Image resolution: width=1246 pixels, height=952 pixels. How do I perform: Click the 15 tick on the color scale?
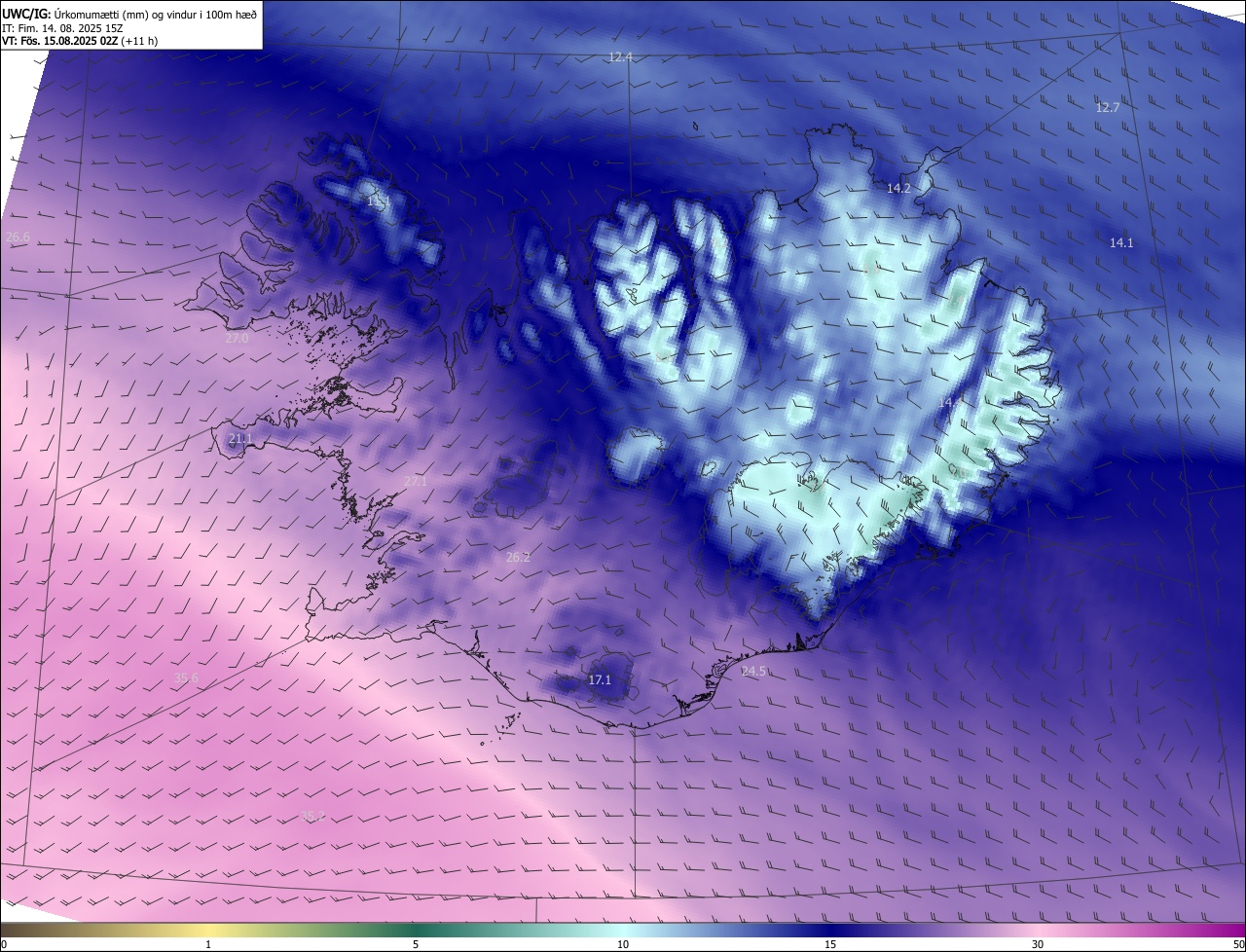coord(830,944)
